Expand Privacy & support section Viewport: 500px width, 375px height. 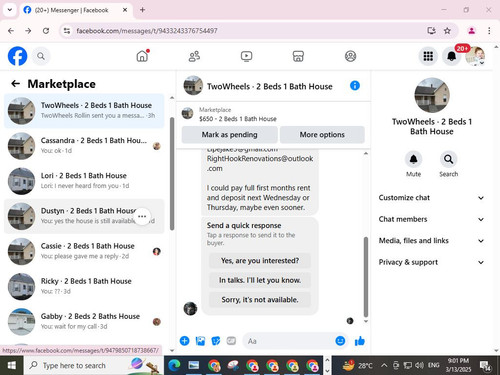tap(431, 262)
